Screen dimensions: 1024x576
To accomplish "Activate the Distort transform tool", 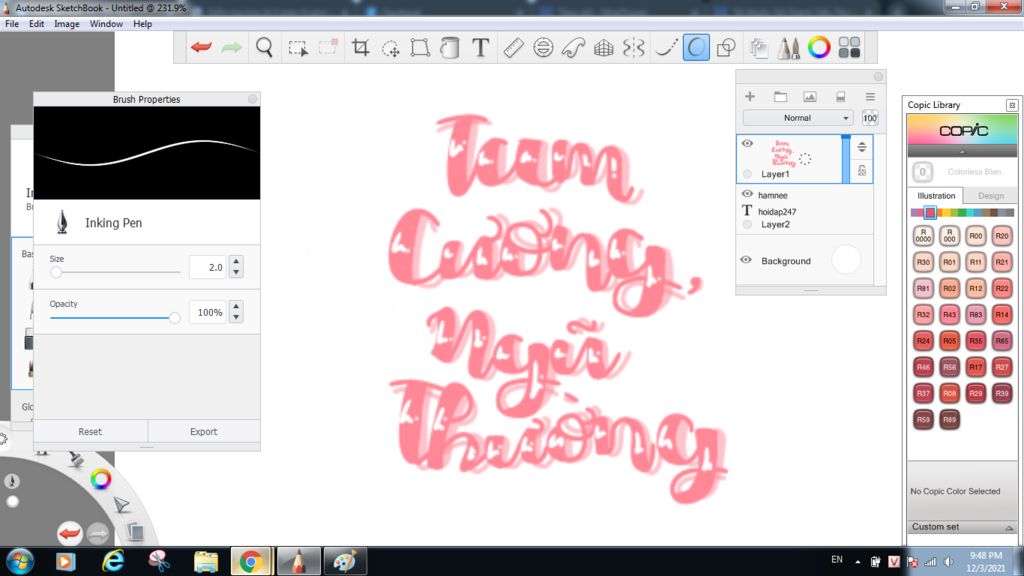I will (420, 48).
